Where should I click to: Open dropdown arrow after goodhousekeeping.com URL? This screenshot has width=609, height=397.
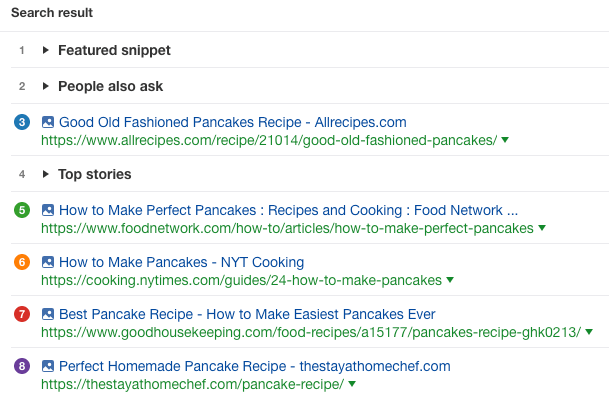point(589,332)
